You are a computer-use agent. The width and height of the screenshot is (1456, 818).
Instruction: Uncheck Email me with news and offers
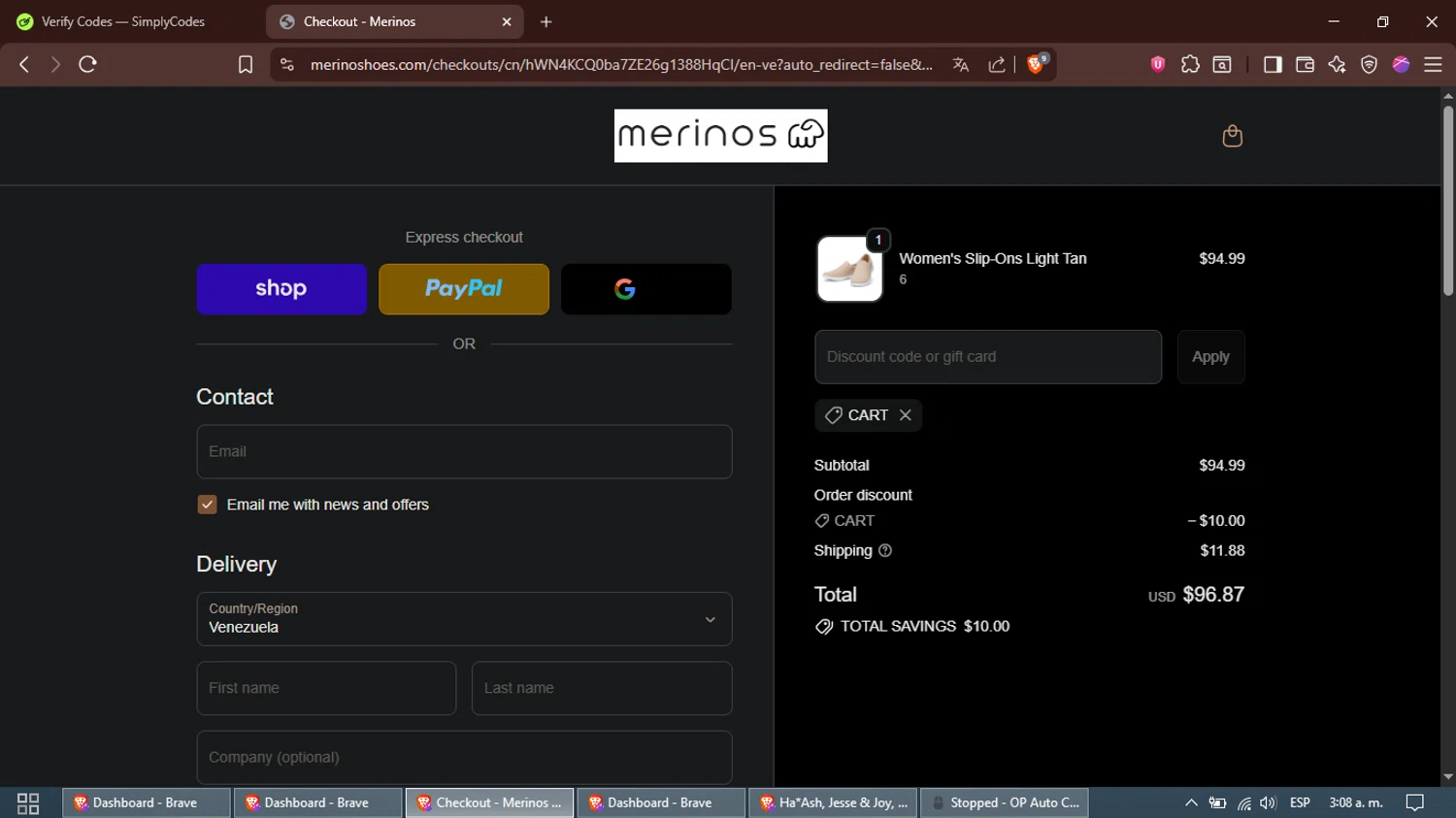pyautogui.click(x=207, y=505)
